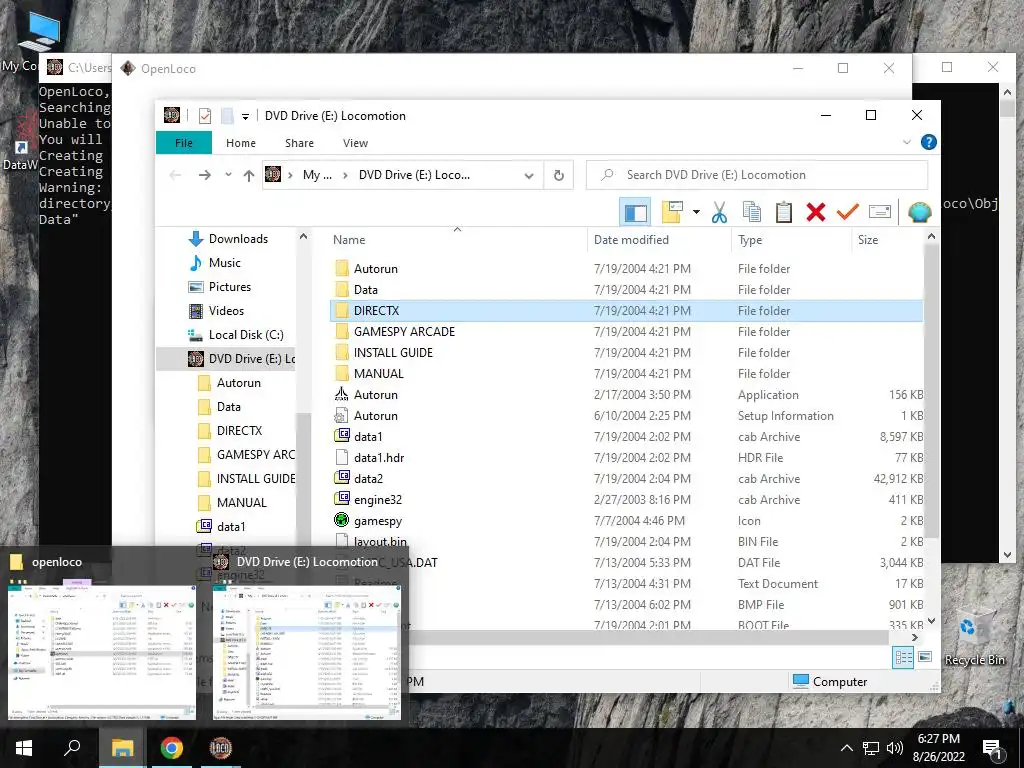Sort files by Name column header
This screenshot has height=768, width=1024.
[x=457, y=240]
